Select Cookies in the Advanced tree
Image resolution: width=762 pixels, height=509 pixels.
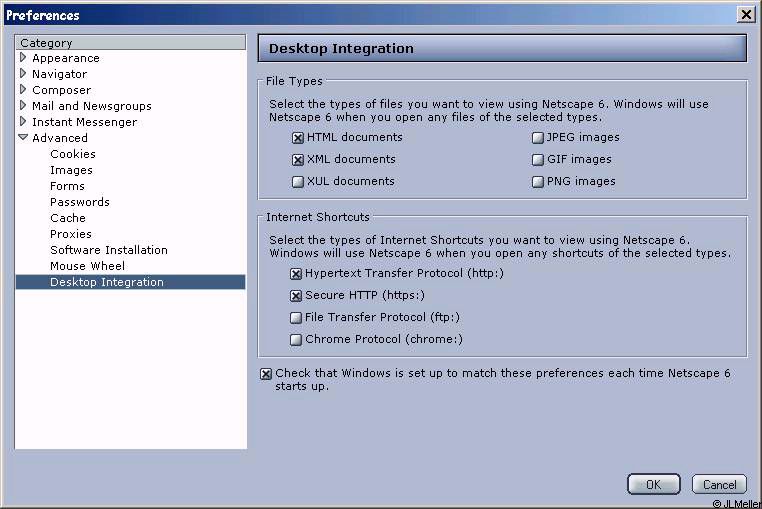pos(73,154)
